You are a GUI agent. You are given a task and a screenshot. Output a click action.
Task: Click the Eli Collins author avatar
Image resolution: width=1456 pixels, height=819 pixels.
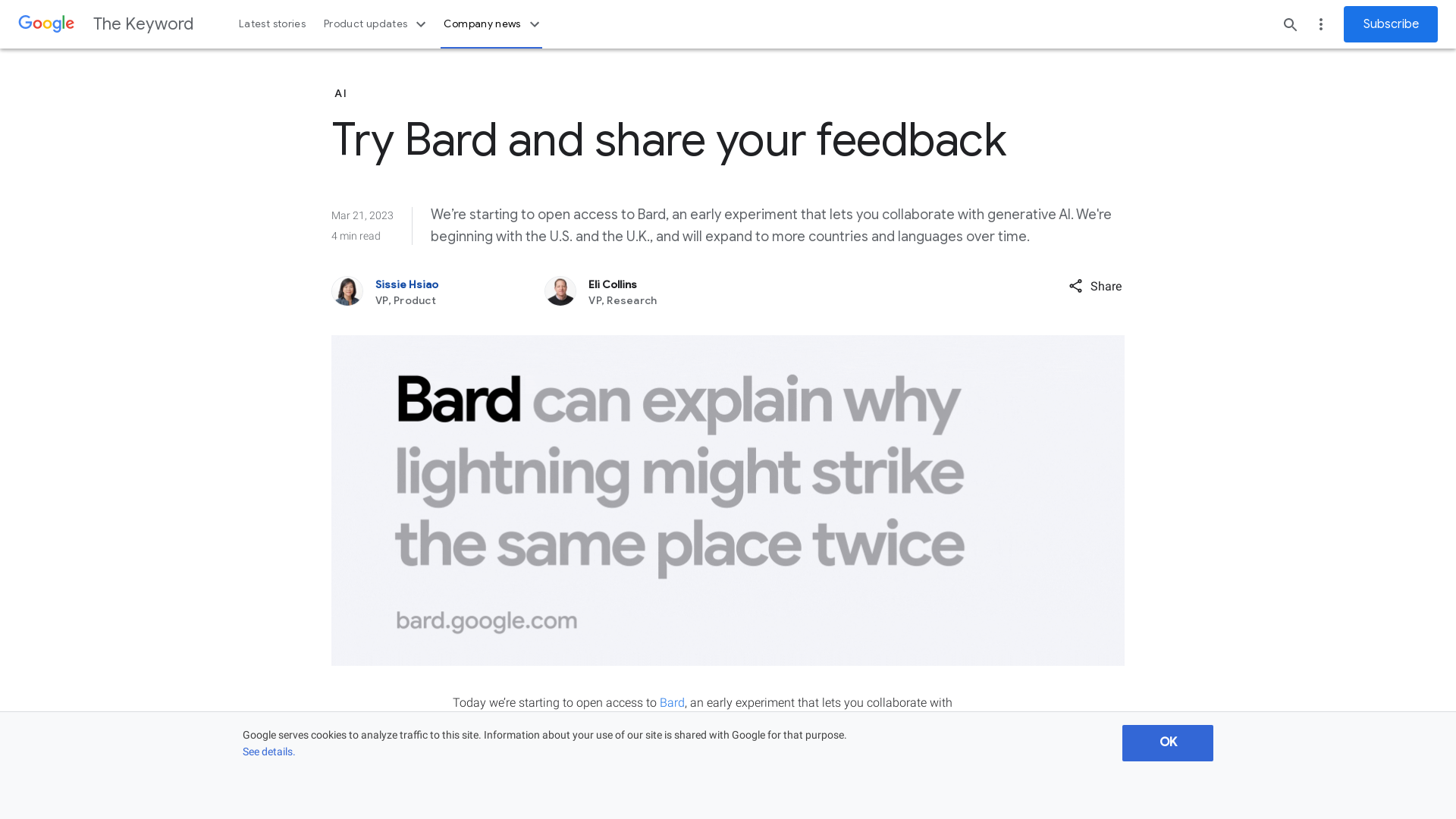coord(560,291)
